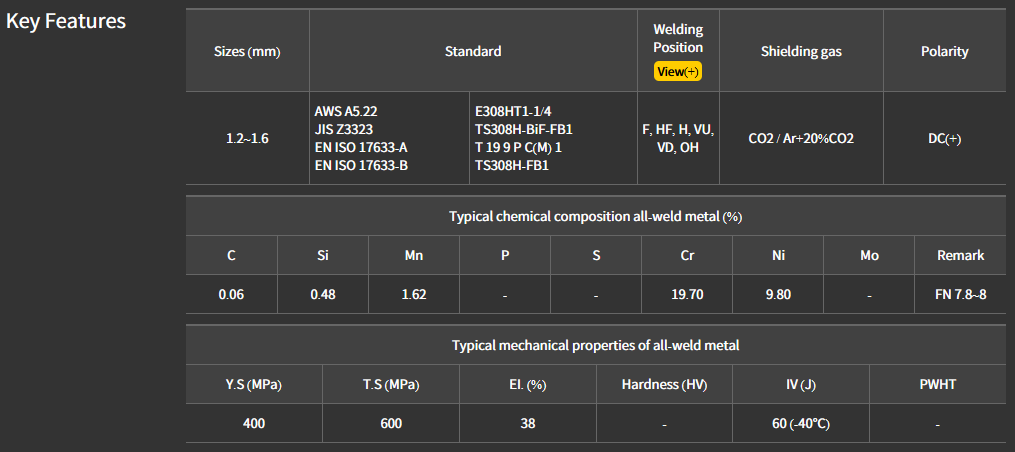
Task: Select the Polarity column header
Action: tap(944, 52)
